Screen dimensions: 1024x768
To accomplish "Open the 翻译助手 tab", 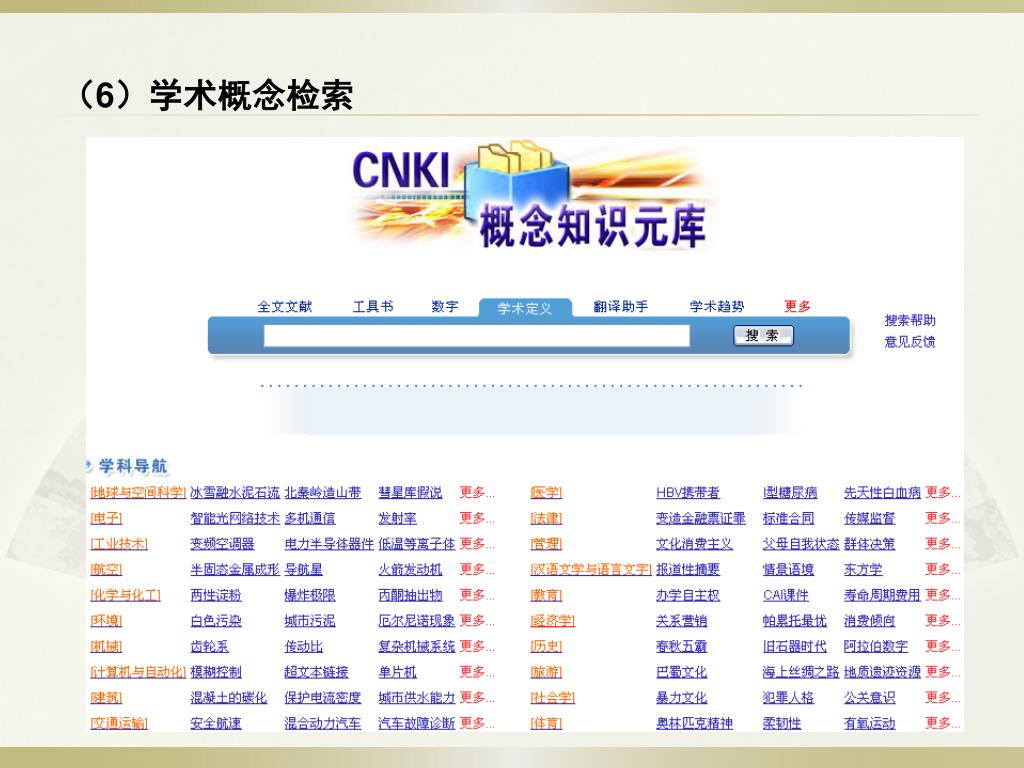I will click(x=621, y=307).
